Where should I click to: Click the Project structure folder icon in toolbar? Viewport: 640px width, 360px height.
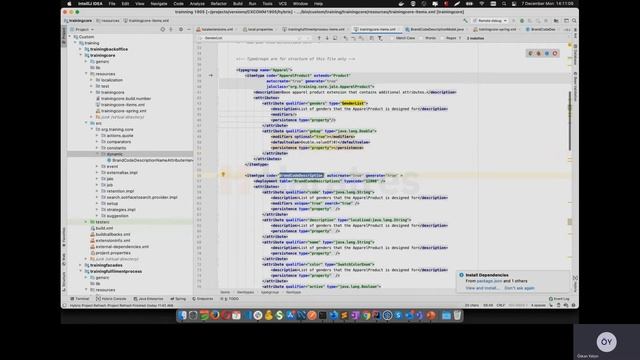point(556,20)
